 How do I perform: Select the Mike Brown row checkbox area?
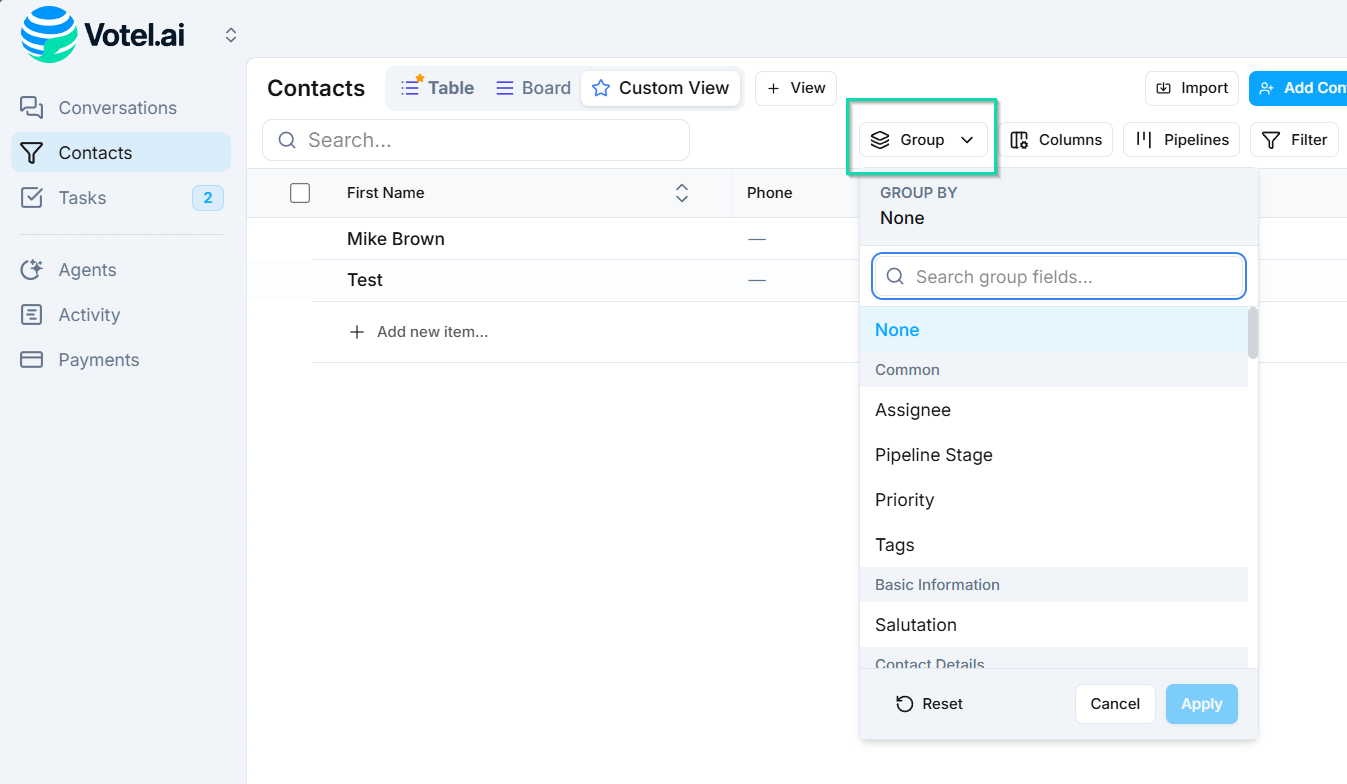point(299,238)
